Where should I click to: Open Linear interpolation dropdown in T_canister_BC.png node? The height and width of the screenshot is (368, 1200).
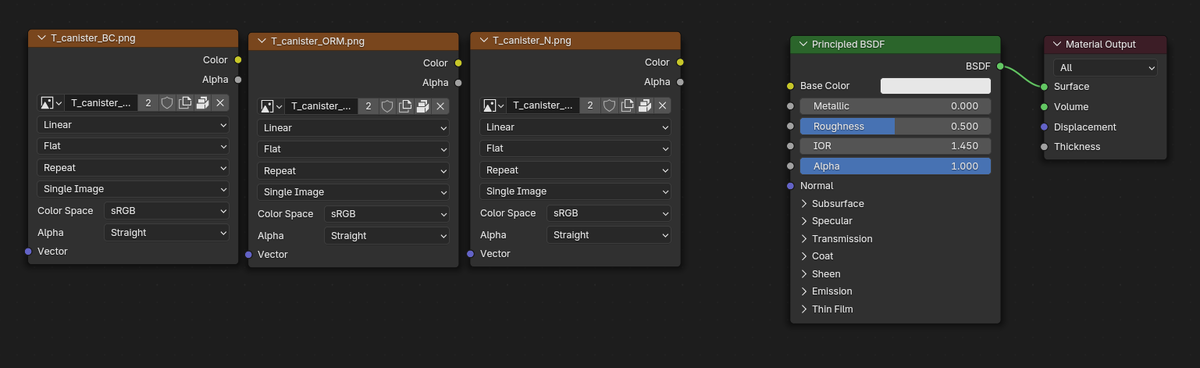[134, 125]
